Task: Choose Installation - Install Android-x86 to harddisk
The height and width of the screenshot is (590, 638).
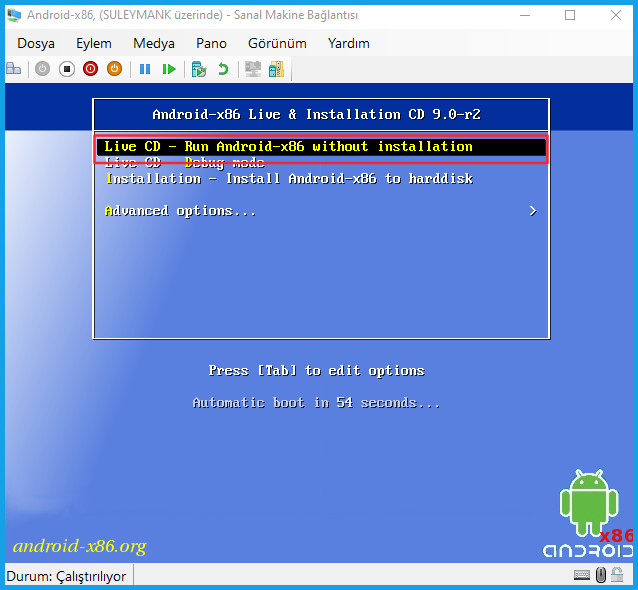Action: [289, 179]
